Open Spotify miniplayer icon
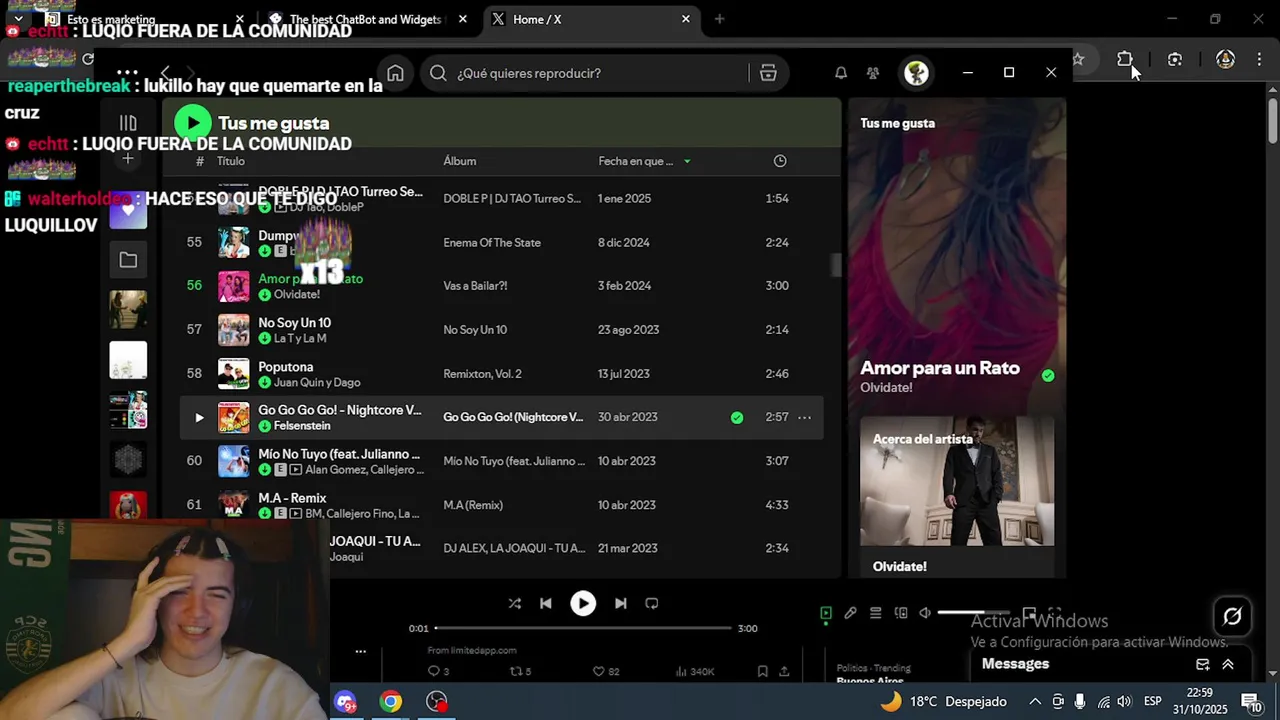 point(1029,613)
